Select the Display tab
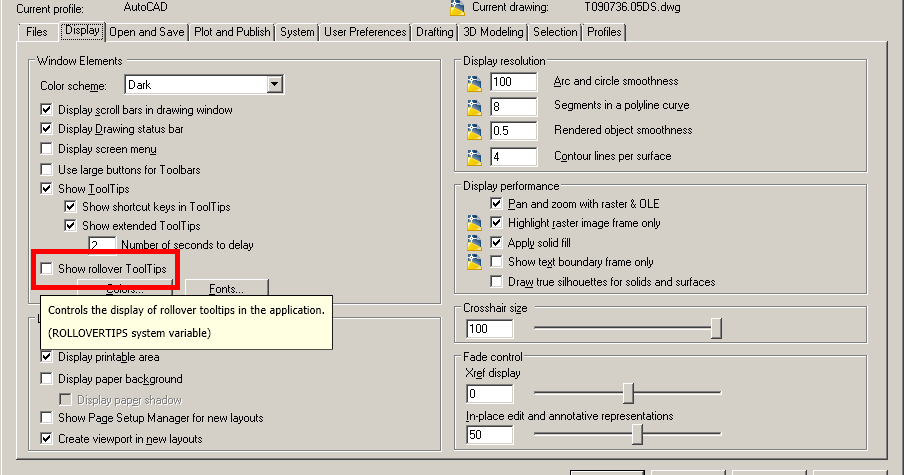Viewport: 904px width, 475px height. coord(82,31)
